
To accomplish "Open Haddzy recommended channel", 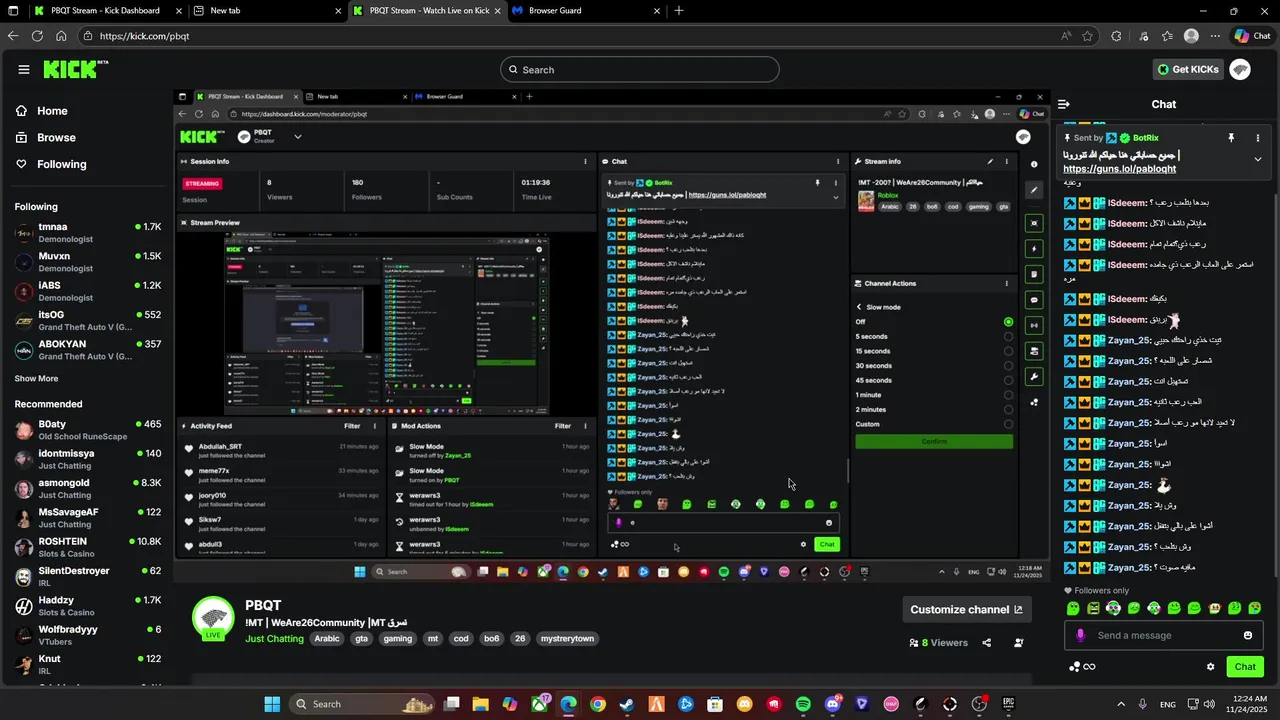I will pos(88,606).
